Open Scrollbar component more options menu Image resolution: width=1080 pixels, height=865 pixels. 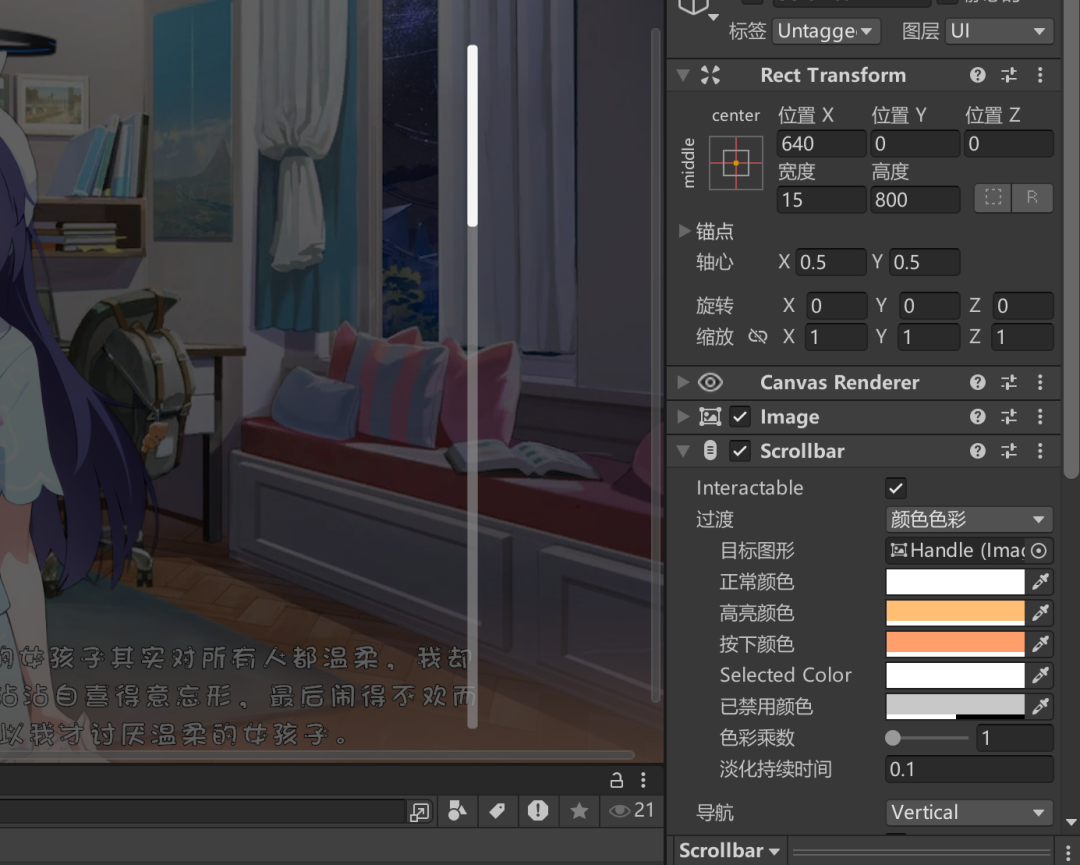point(1040,451)
